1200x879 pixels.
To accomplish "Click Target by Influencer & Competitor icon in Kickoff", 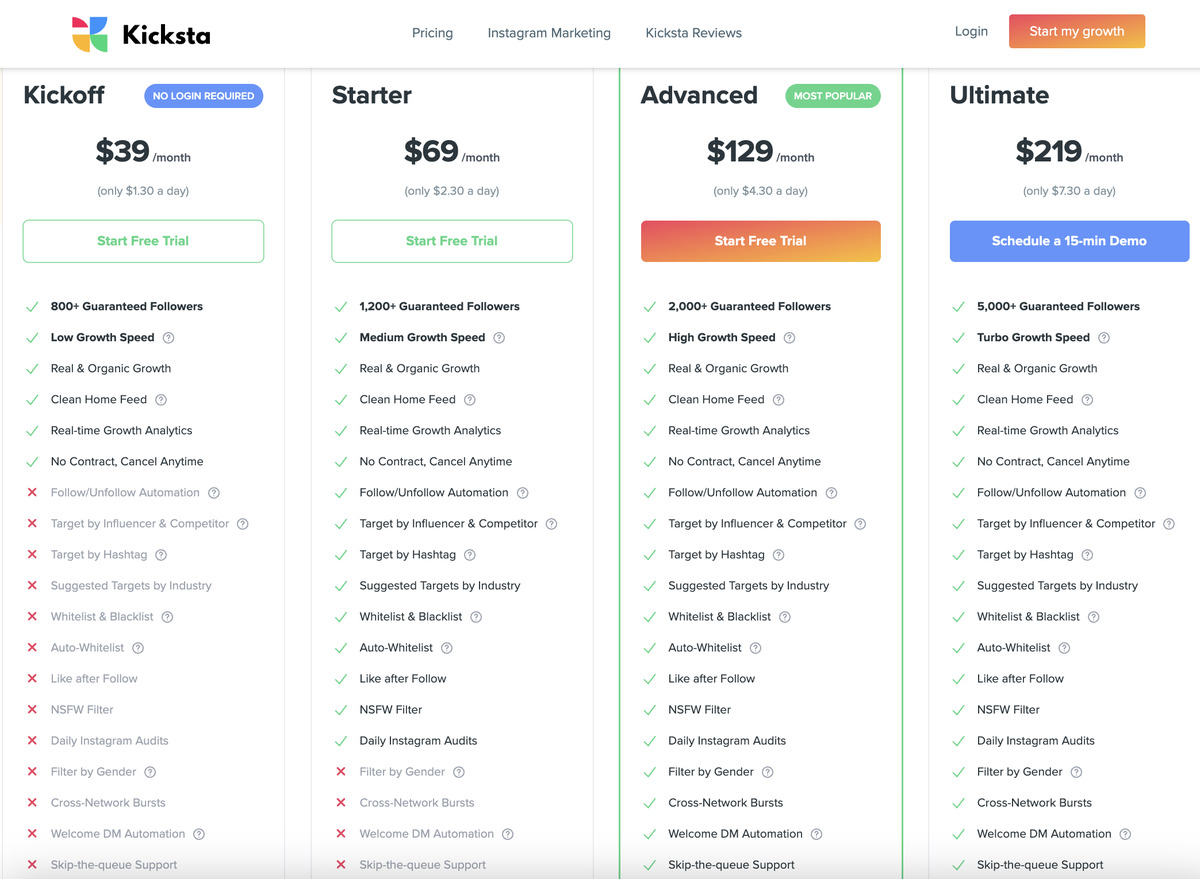I will (x=242, y=523).
